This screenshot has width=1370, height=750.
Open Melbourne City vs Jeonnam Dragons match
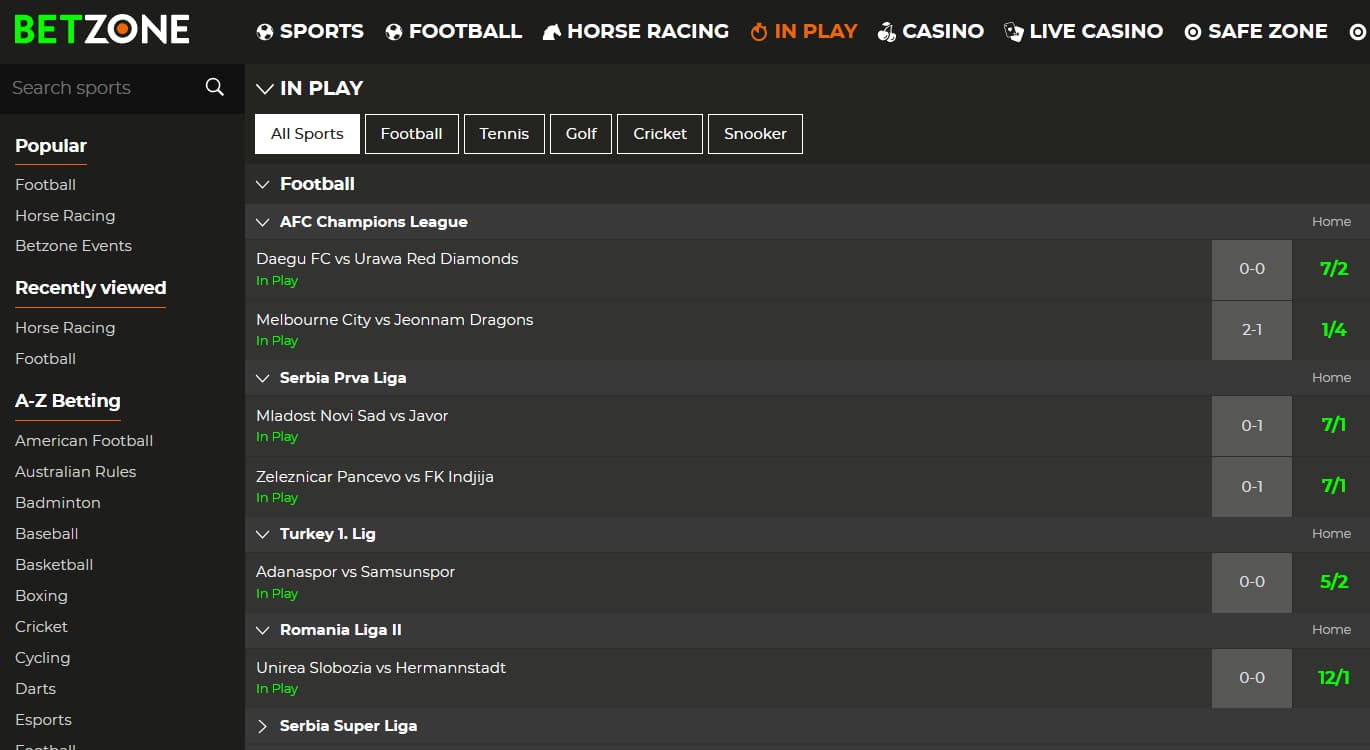[x=394, y=320]
